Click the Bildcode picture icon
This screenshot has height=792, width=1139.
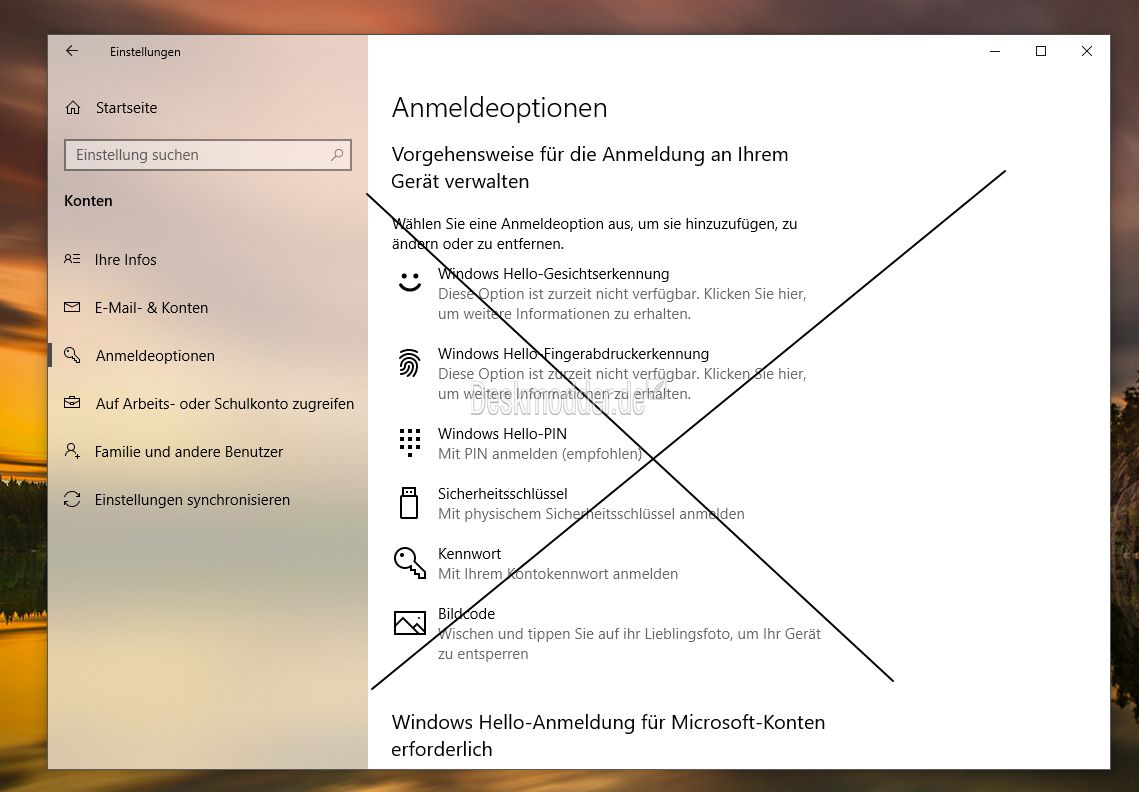point(410,623)
